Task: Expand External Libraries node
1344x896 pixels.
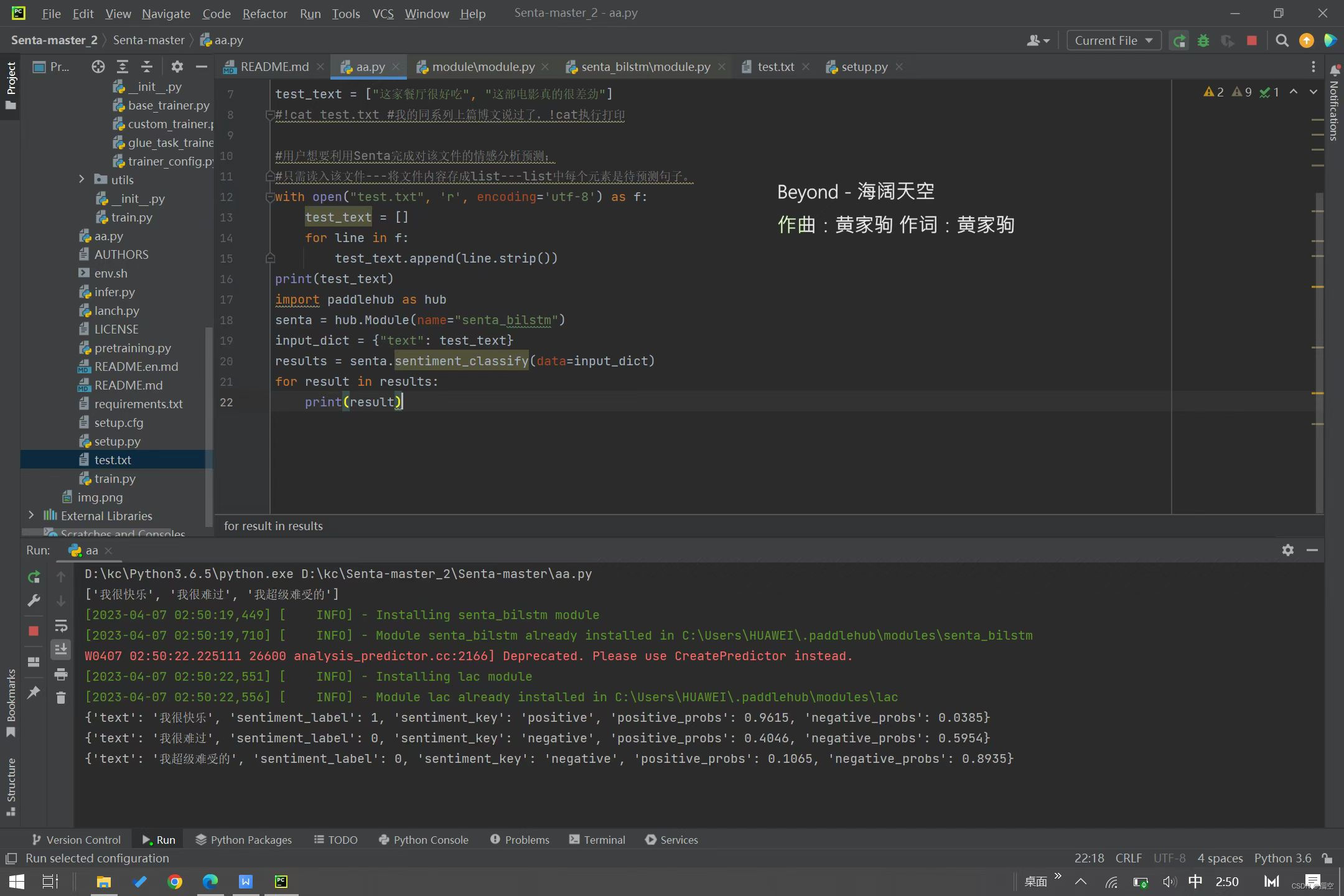Action: click(x=31, y=515)
